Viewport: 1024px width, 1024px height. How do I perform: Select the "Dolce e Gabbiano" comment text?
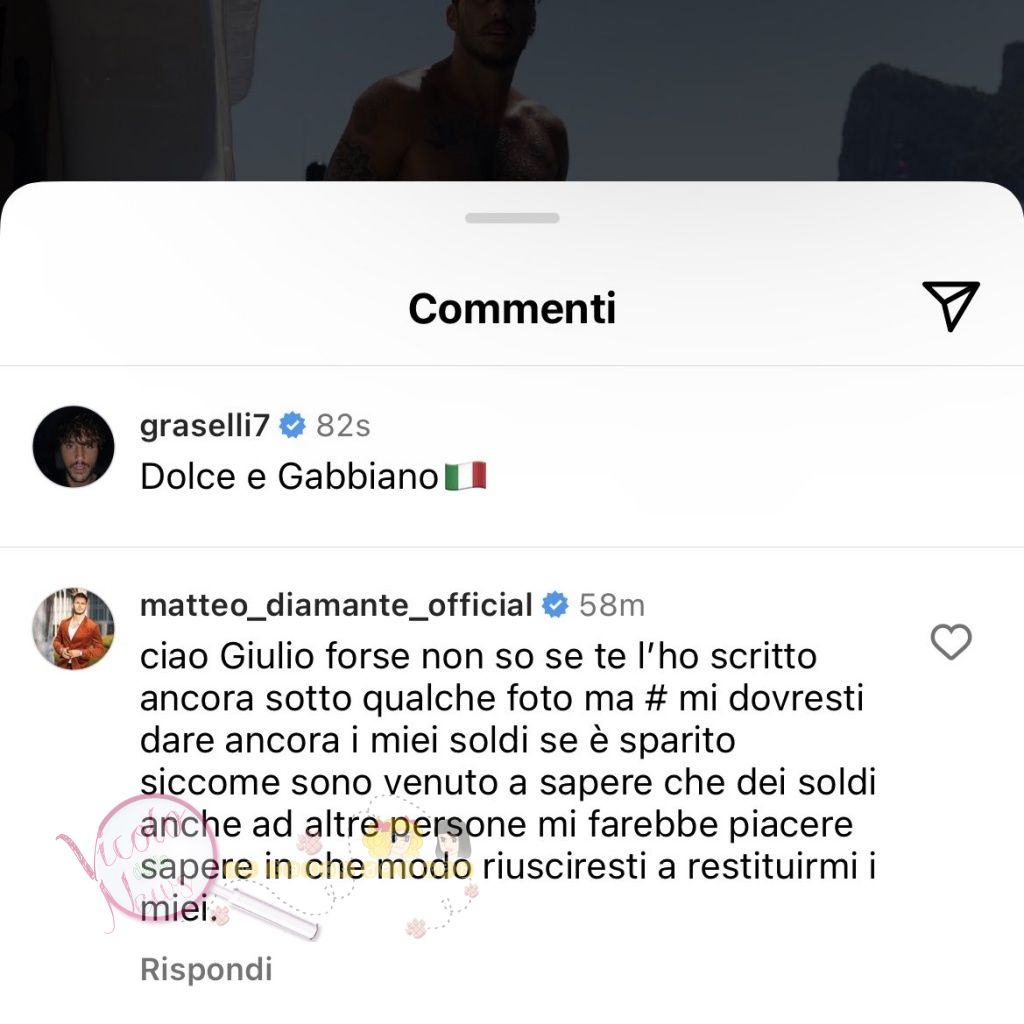(x=289, y=476)
